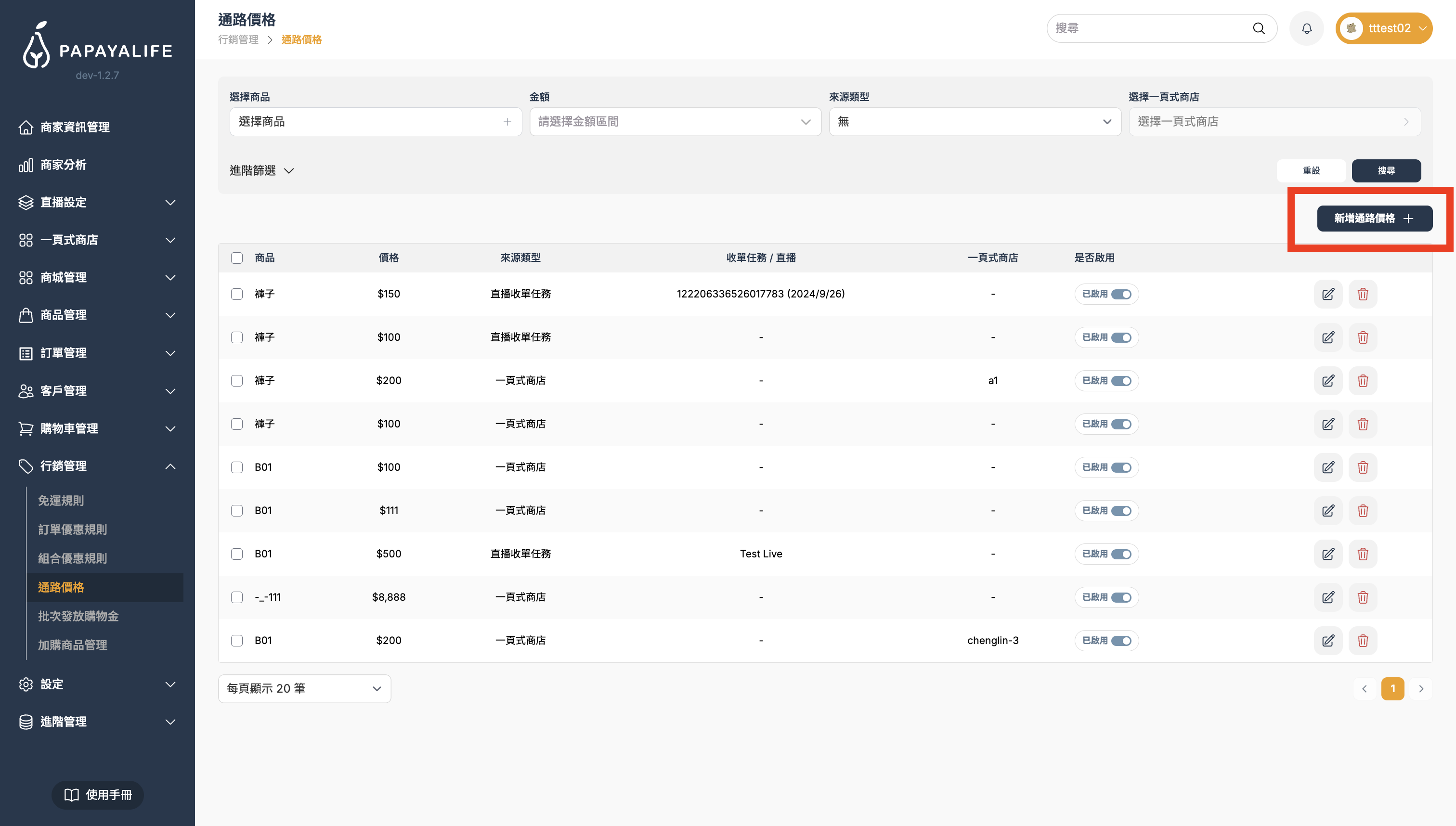Edit the 褲子 $150 price row

[x=1328, y=294]
